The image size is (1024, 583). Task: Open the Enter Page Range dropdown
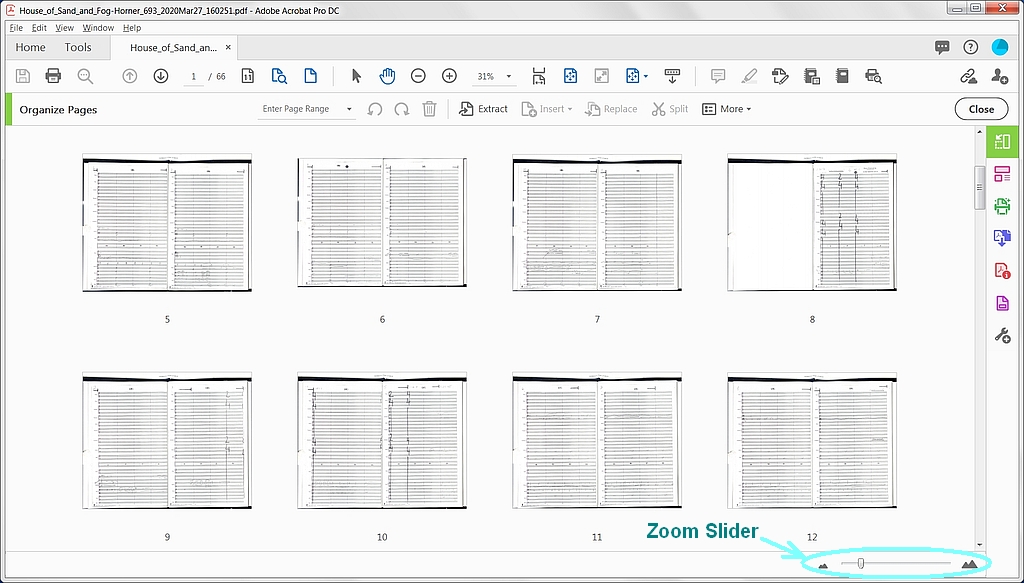coord(349,108)
